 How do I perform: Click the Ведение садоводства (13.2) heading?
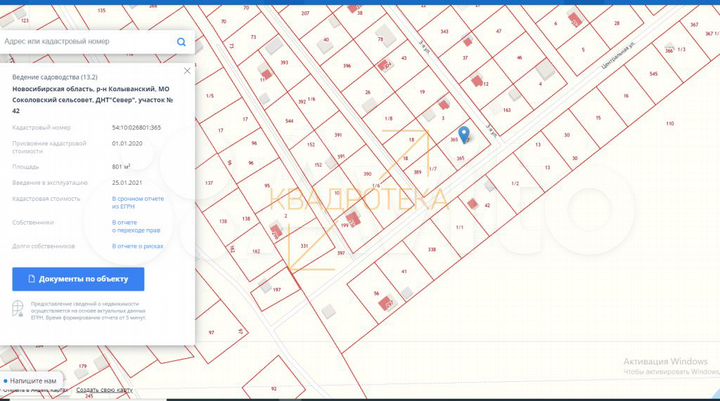pos(55,77)
